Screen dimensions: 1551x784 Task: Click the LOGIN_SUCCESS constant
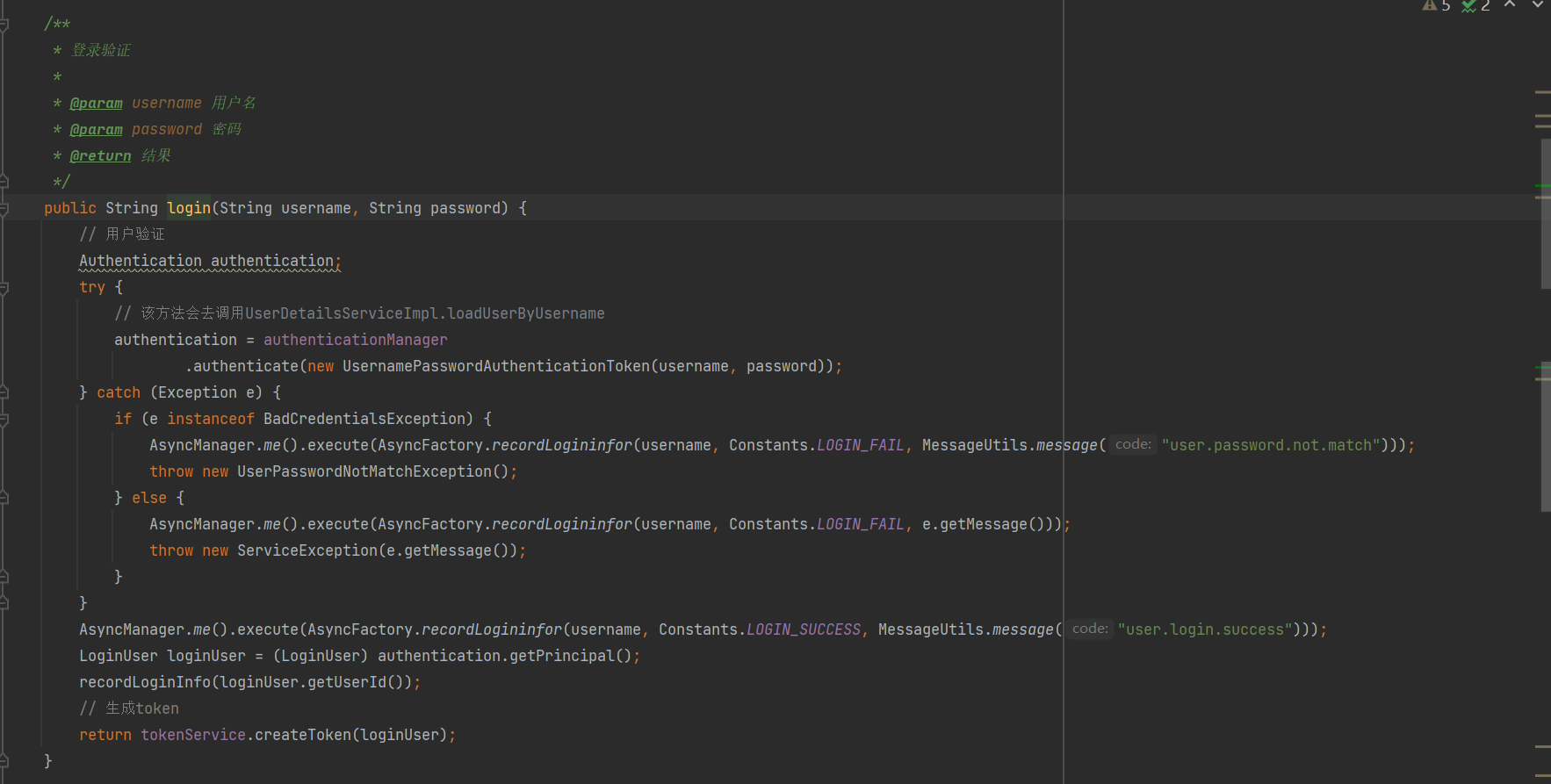[803, 629]
